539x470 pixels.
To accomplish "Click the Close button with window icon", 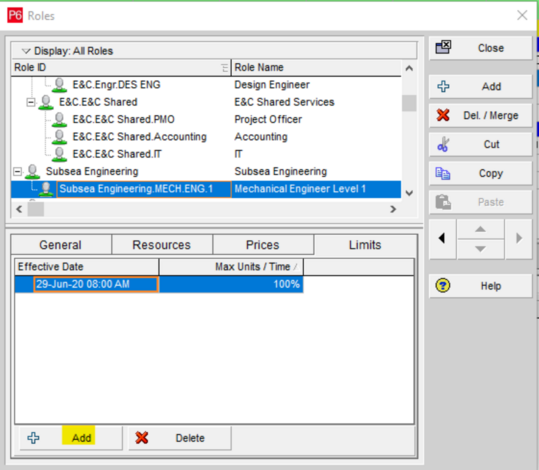I will [480, 48].
